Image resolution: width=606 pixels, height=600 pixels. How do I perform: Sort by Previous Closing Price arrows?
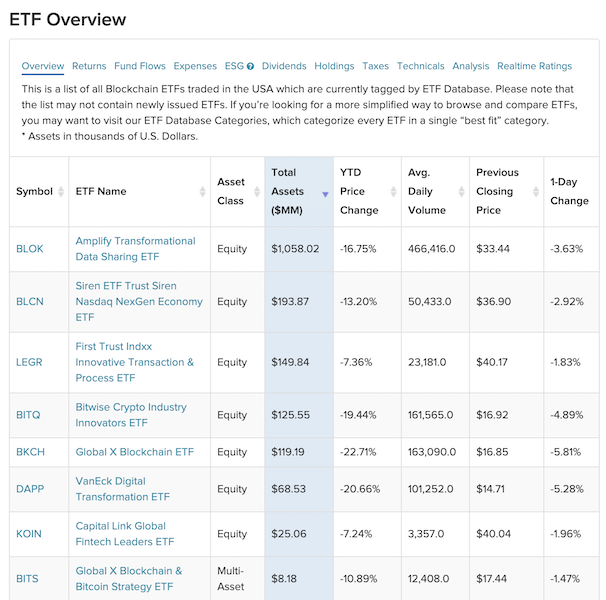(536, 191)
